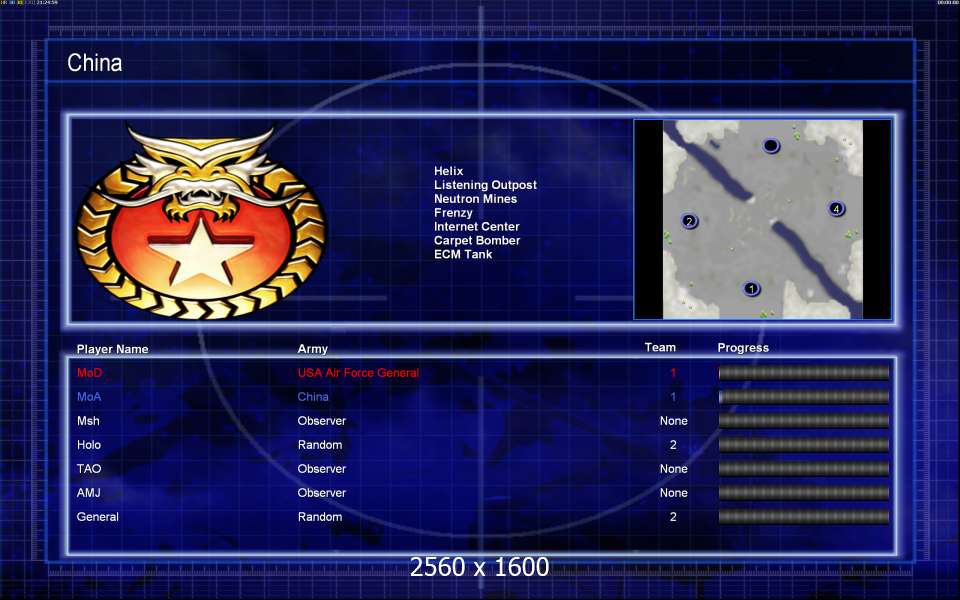Click the Army column header
Viewport: 960px width, 600px height.
312,349
